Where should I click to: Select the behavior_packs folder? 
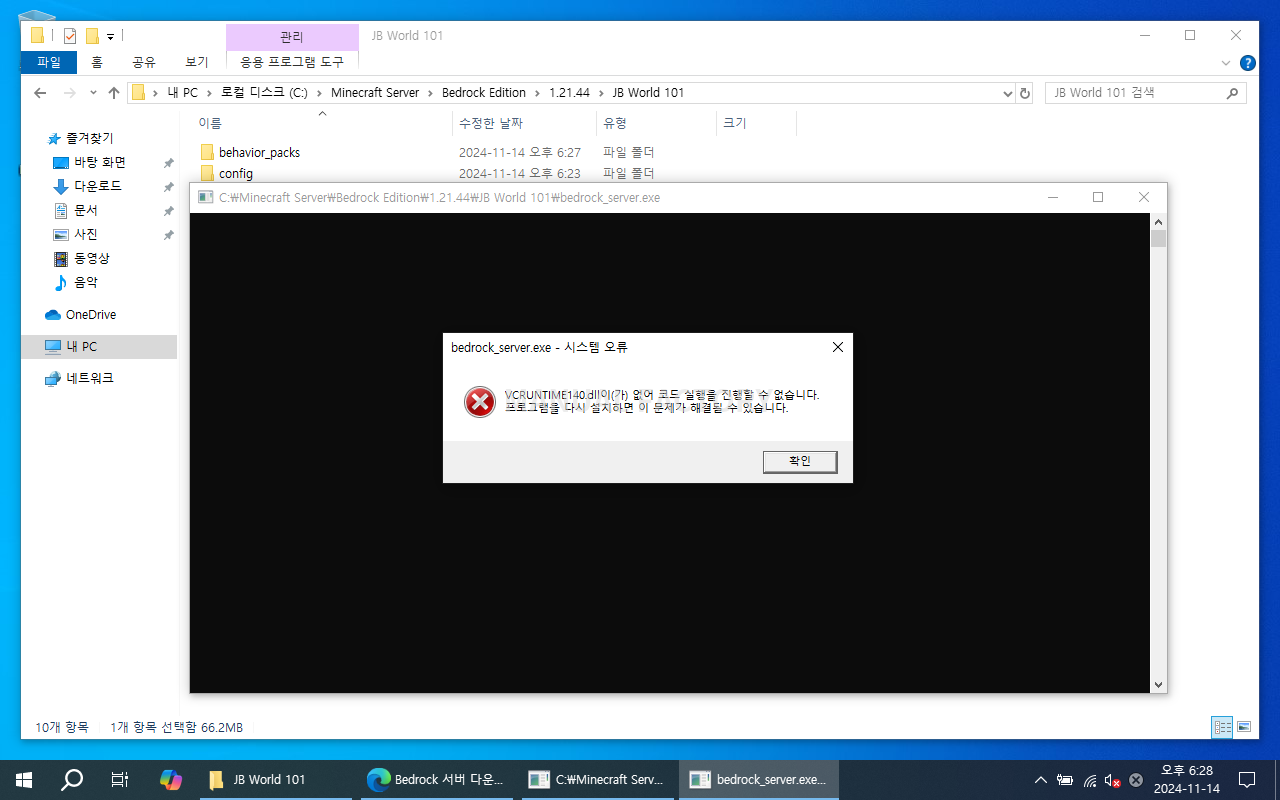259,153
